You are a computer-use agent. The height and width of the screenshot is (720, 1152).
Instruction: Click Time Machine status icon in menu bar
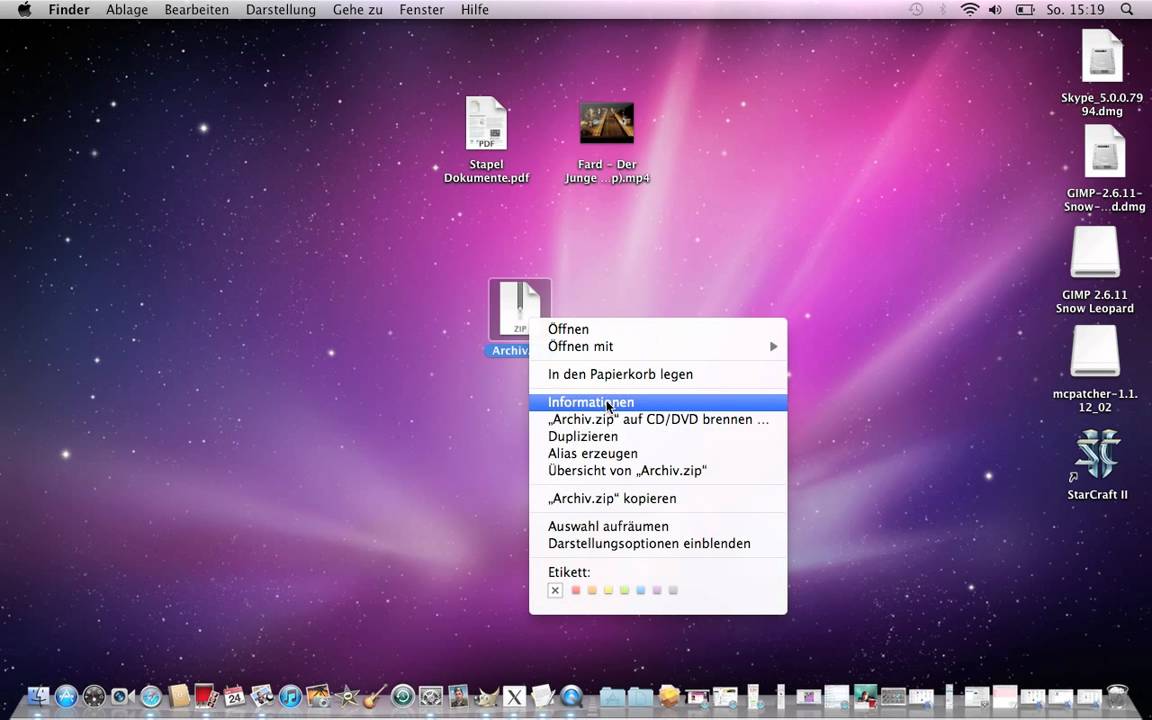[916, 10]
